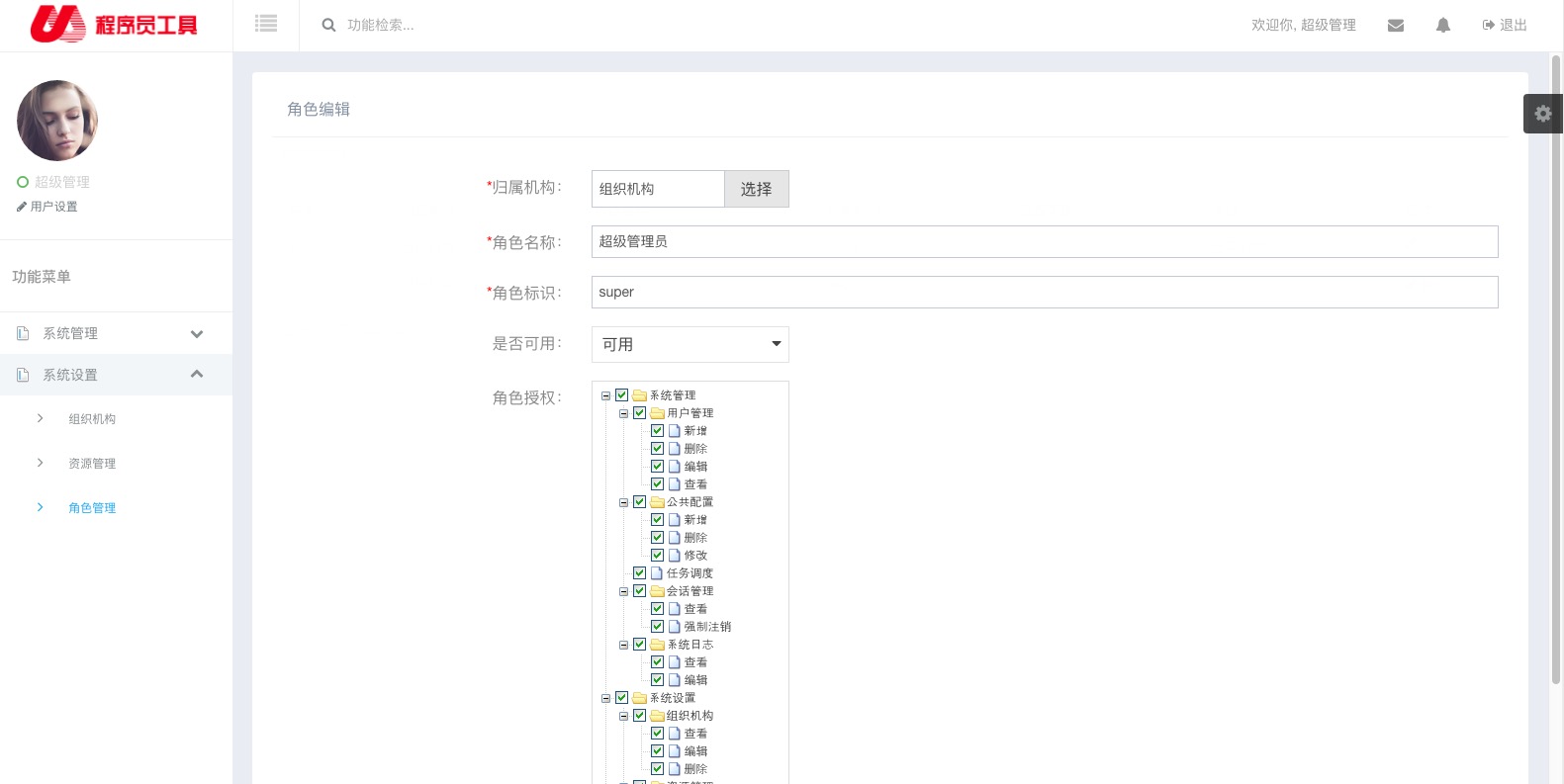Uncheck 删除 under 组织机构
Viewport: 1564px width, 784px height.
pos(657,769)
